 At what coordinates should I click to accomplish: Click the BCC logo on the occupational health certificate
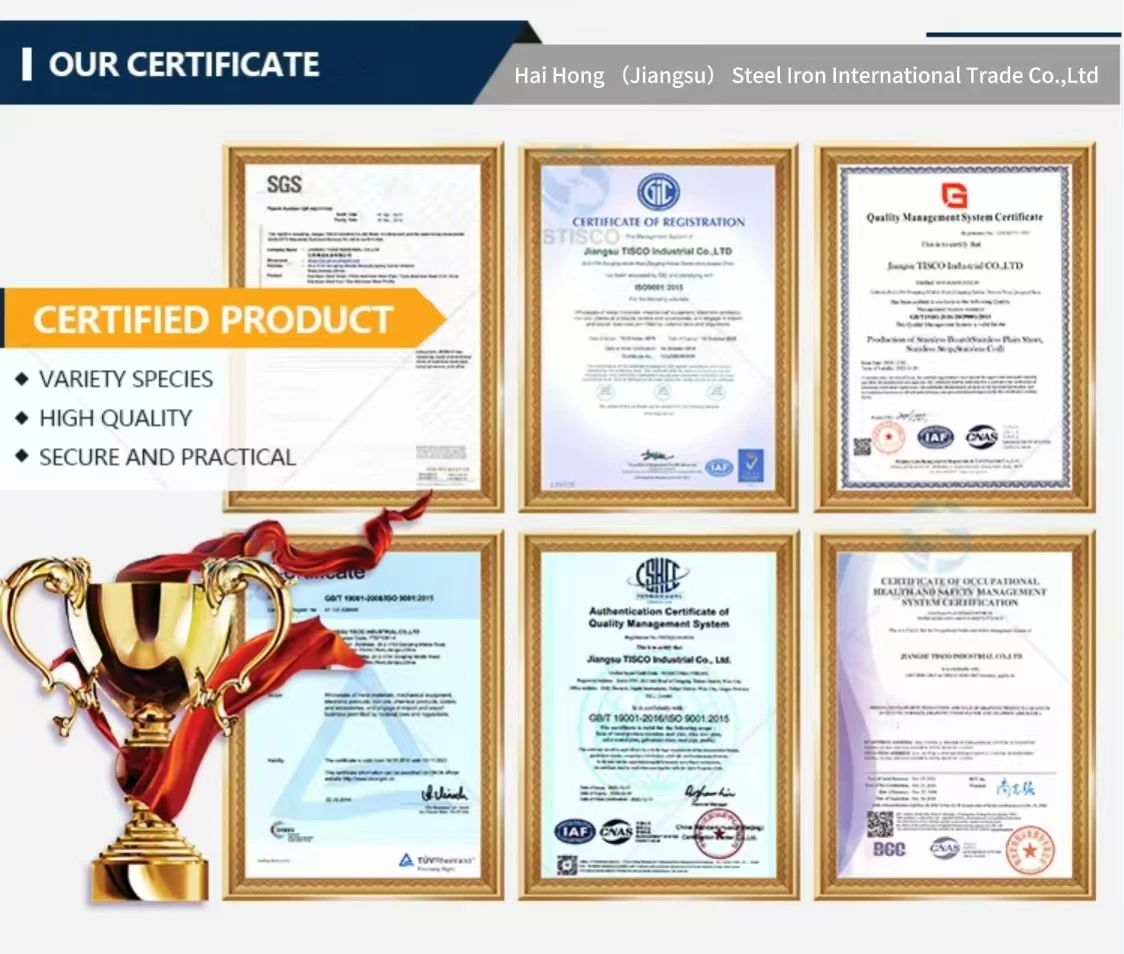pyautogui.click(x=889, y=849)
